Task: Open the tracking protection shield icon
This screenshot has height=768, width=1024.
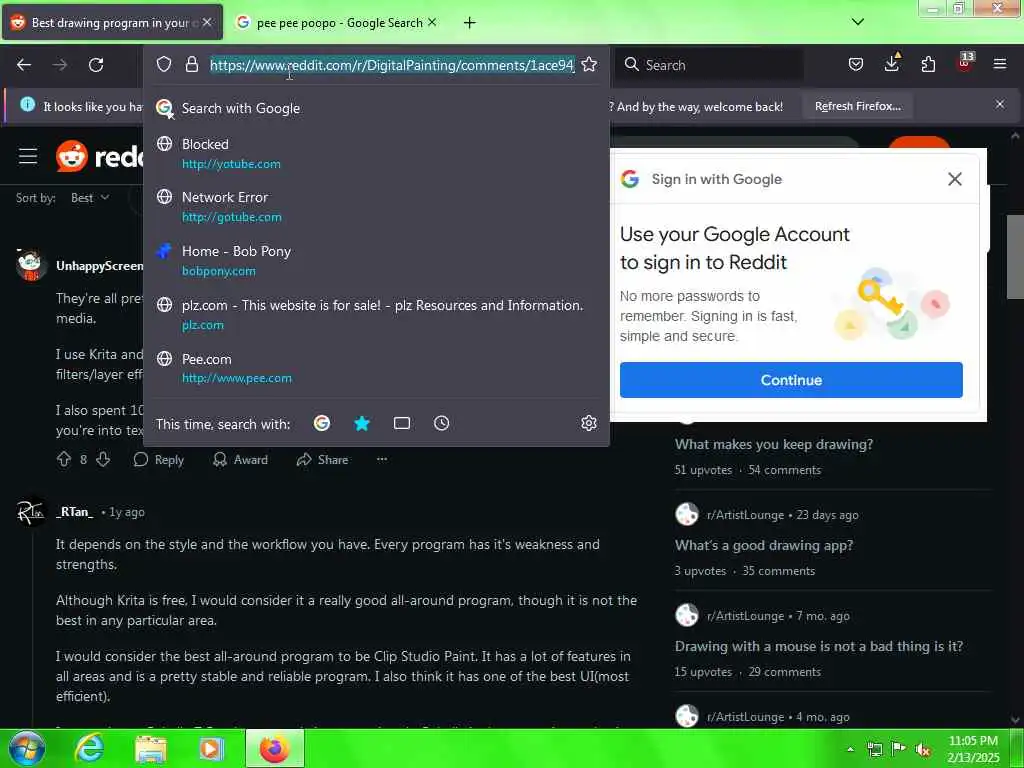Action: [x=164, y=64]
